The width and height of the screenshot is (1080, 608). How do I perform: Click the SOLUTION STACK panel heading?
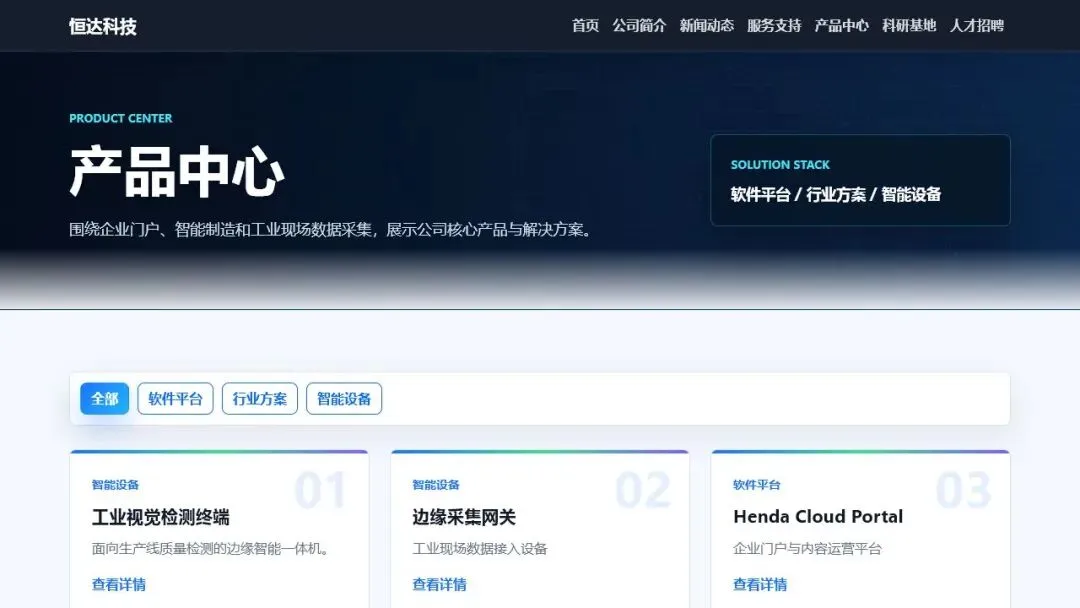point(780,165)
